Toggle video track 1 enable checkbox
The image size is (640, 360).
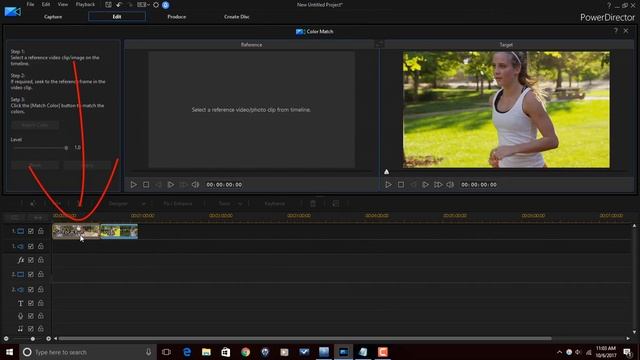31,231
